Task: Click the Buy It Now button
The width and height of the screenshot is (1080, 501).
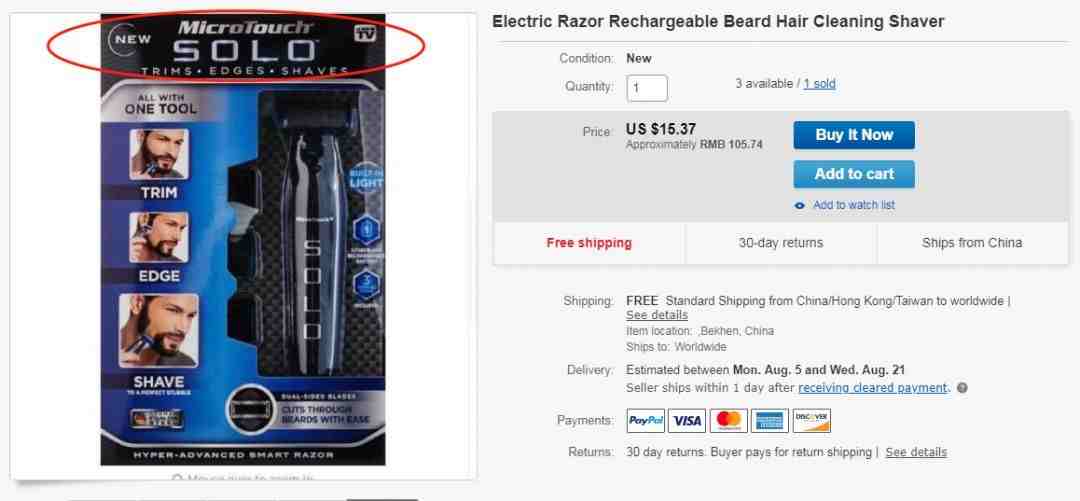Action: [854, 135]
